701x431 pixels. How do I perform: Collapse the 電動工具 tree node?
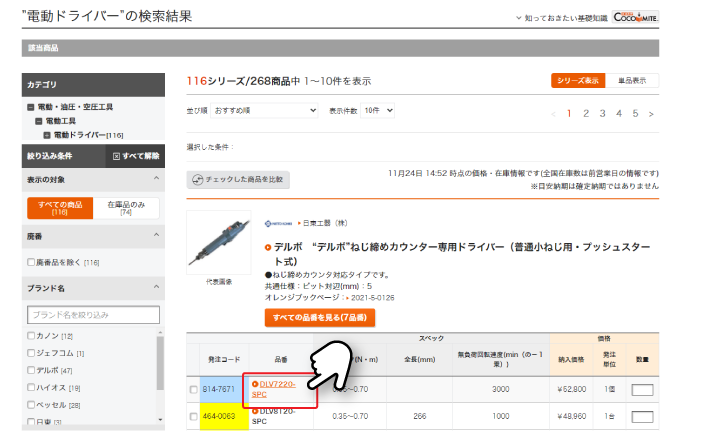click(x=38, y=121)
